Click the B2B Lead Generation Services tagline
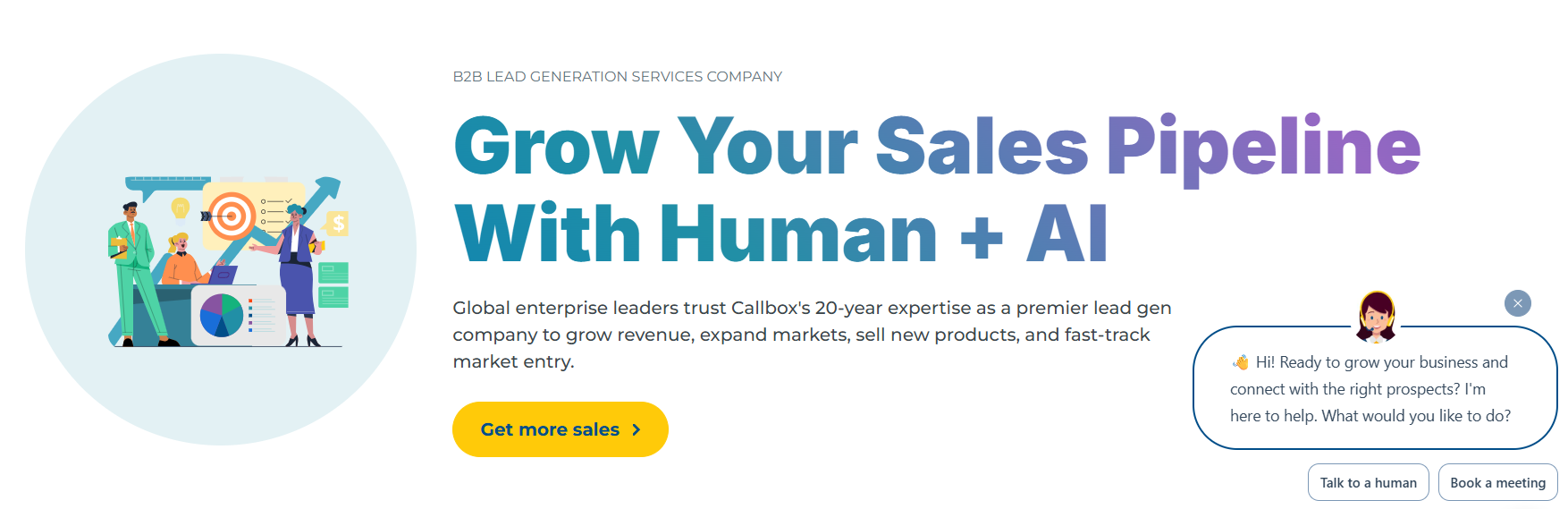Viewport: 1568px width, 509px height. (617, 77)
